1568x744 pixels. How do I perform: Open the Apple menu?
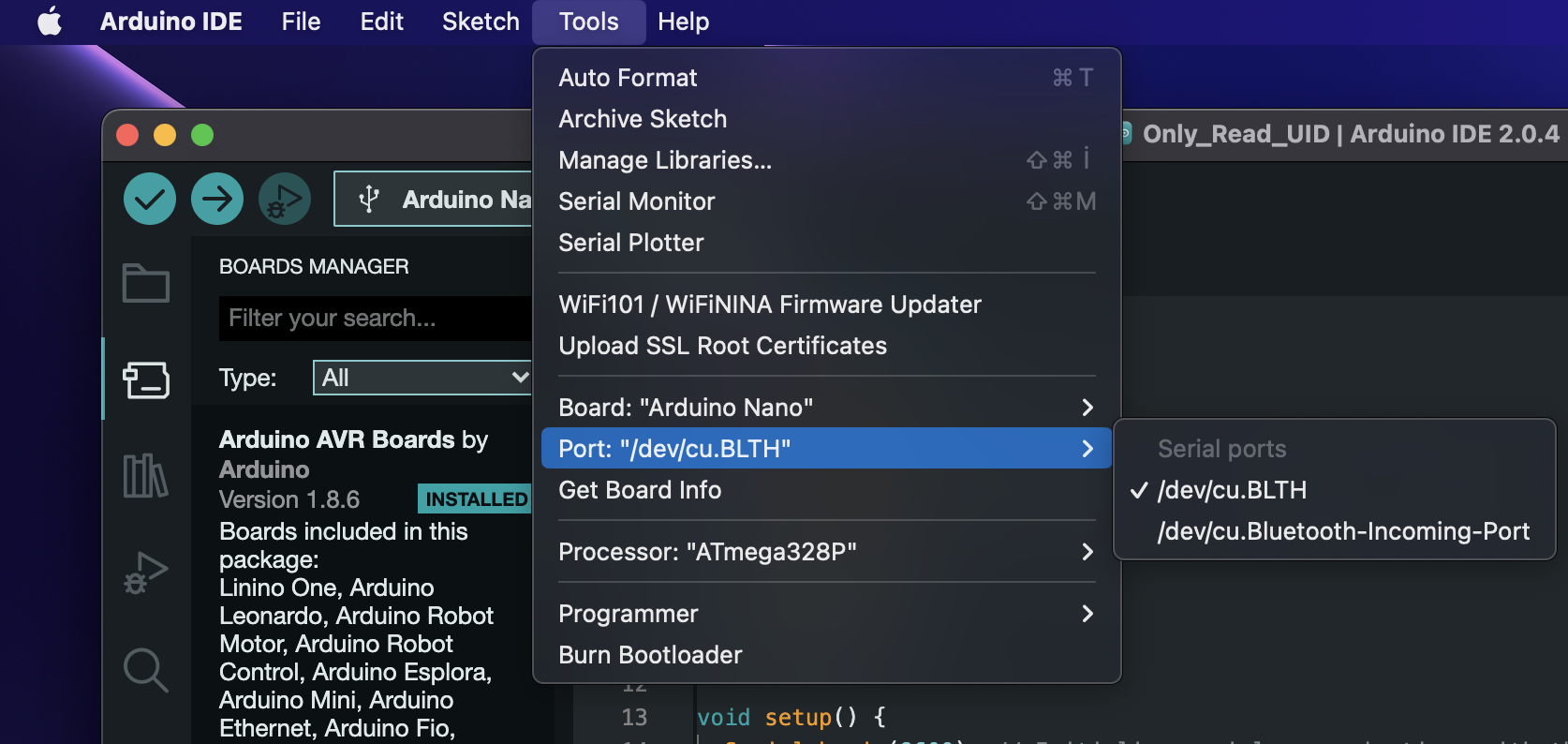tap(50, 22)
